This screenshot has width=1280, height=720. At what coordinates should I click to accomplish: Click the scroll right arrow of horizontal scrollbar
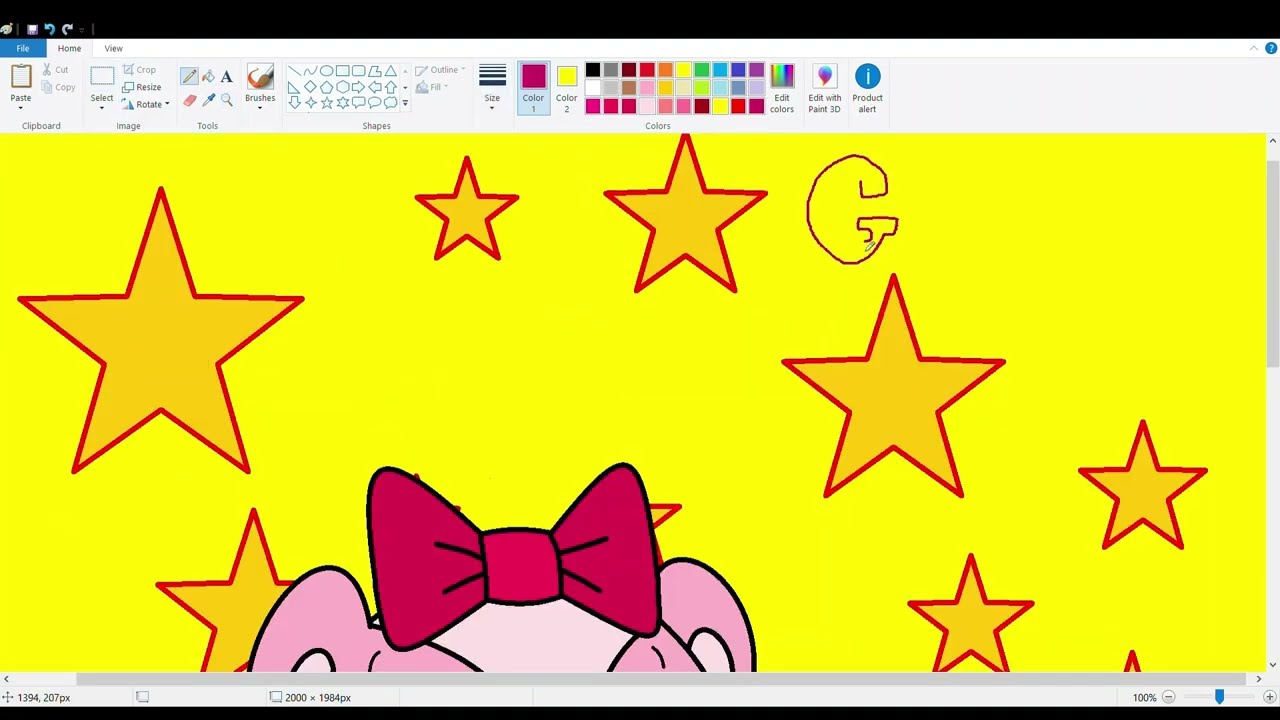1258,679
